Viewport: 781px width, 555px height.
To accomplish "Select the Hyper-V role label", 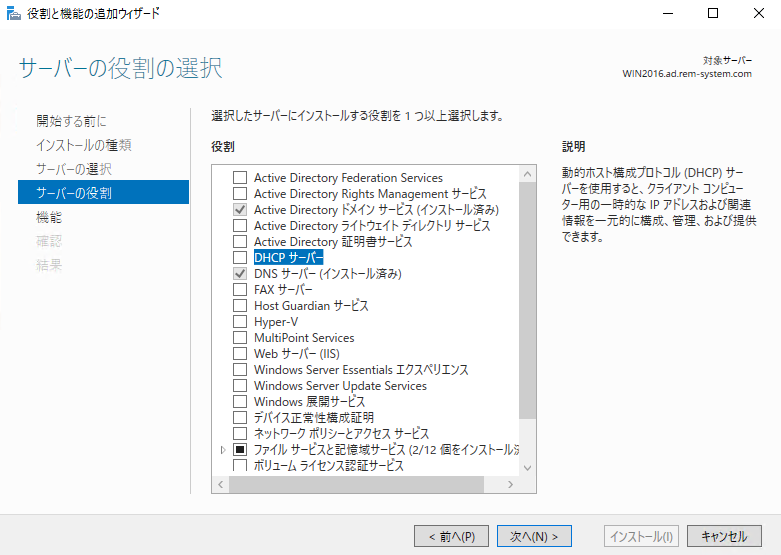I will click(276, 321).
